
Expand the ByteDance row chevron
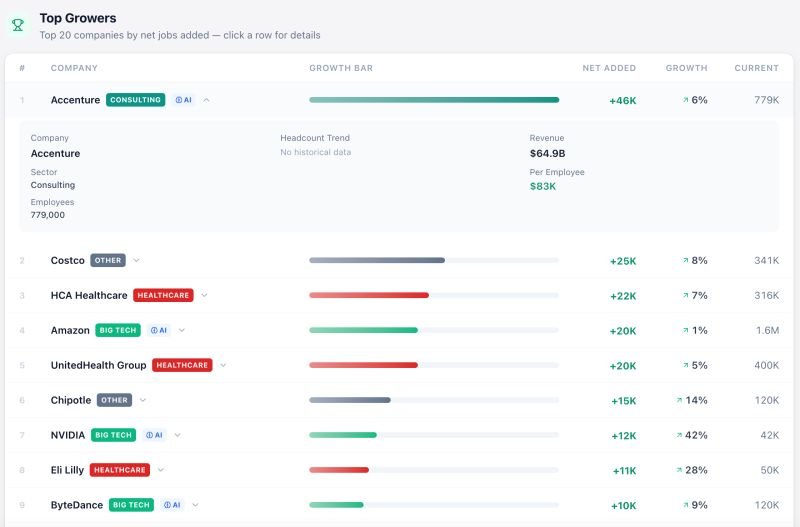[x=195, y=505]
